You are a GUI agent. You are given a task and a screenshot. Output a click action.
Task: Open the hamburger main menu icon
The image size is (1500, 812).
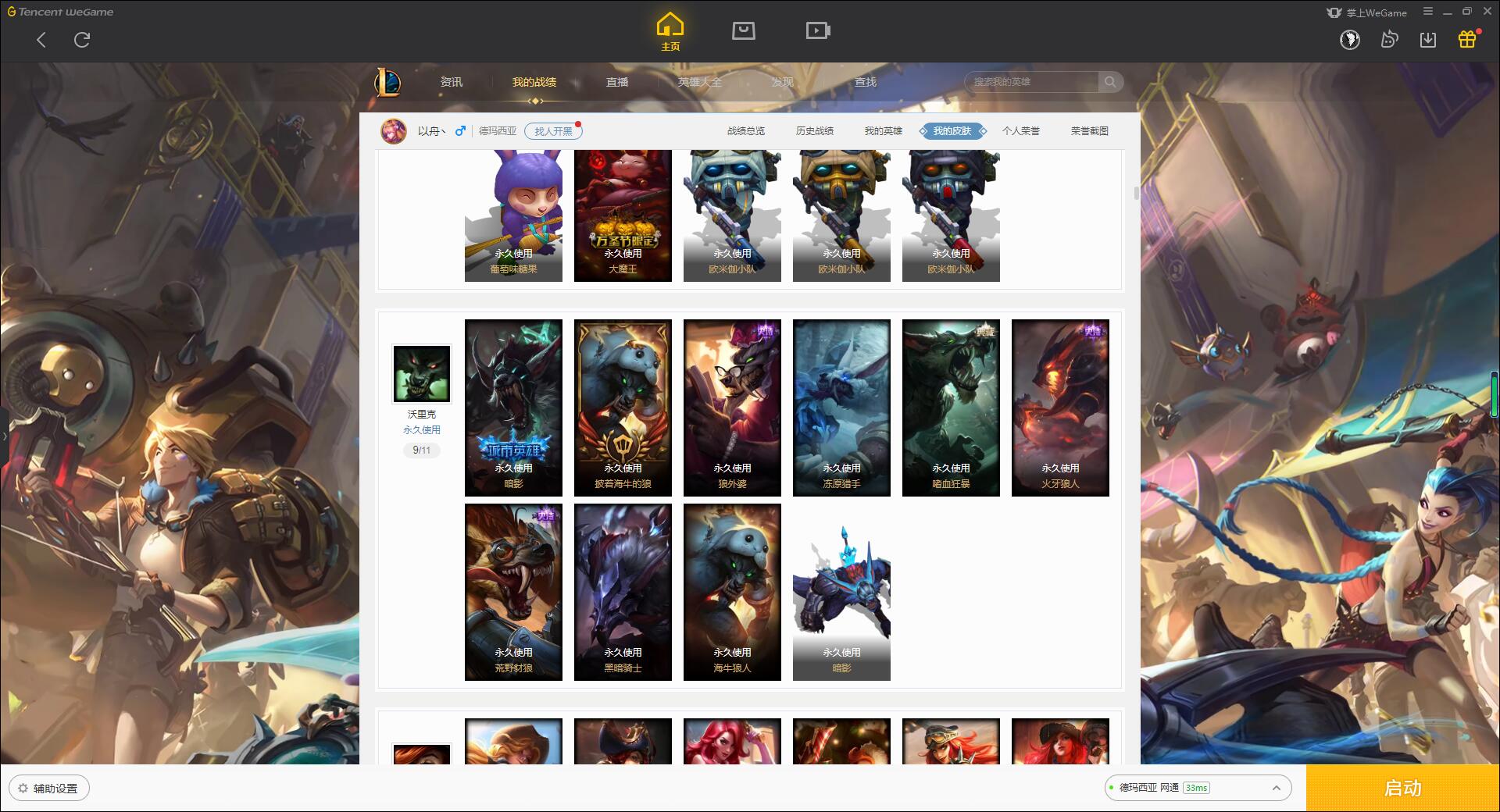coord(1428,12)
